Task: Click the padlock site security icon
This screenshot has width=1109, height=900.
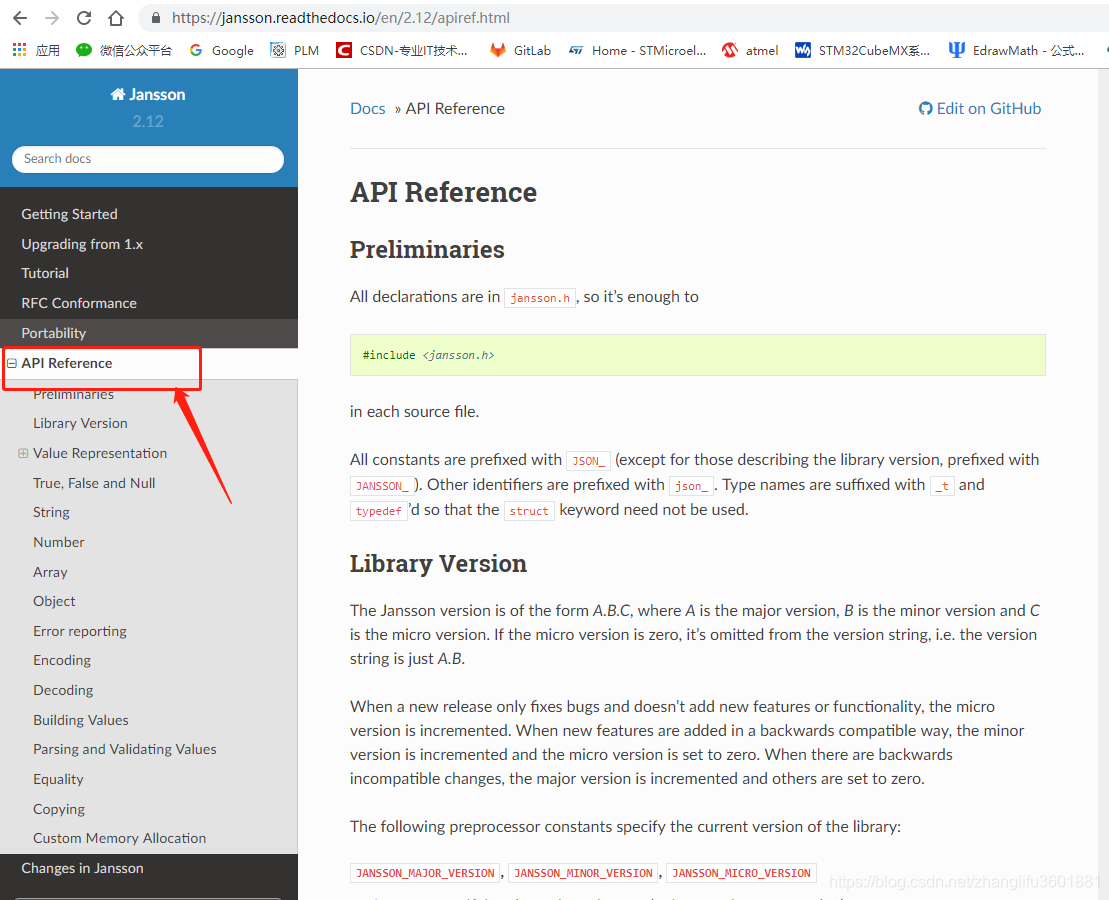Action: click(156, 18)
